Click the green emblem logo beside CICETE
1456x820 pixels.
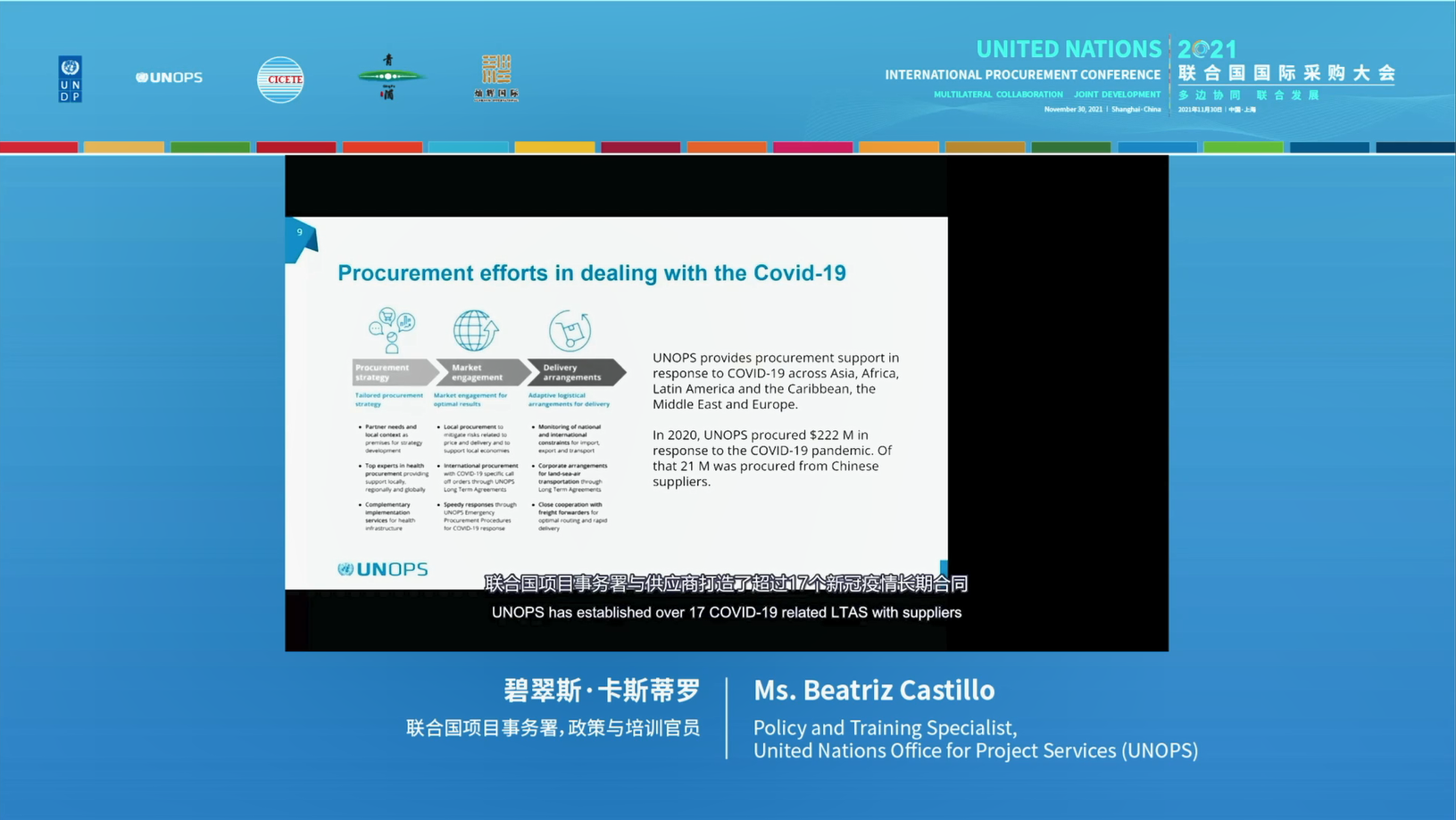pyautogui.click(x=388, y=77)
